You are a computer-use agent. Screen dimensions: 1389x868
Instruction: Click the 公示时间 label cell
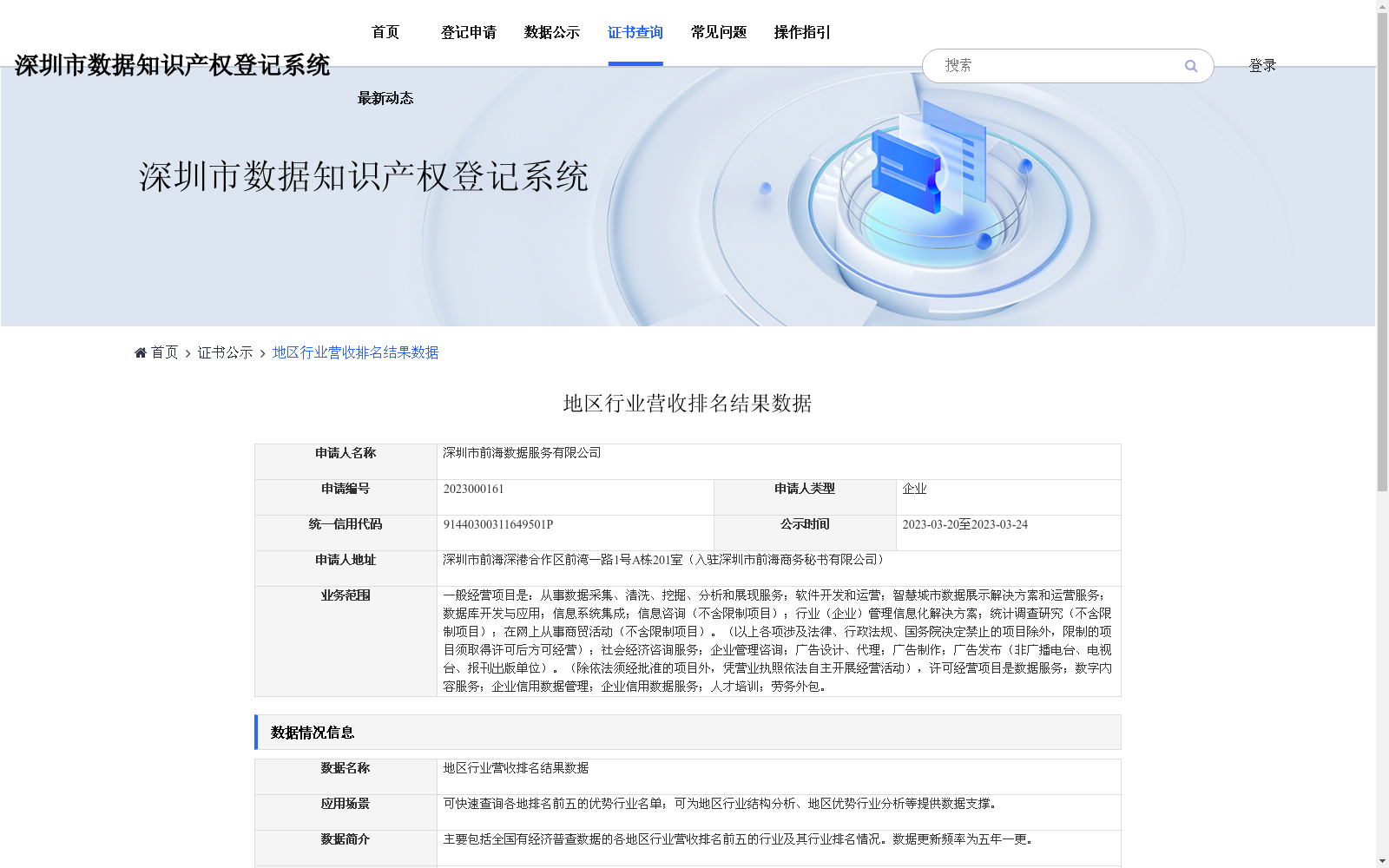point(805,533)
